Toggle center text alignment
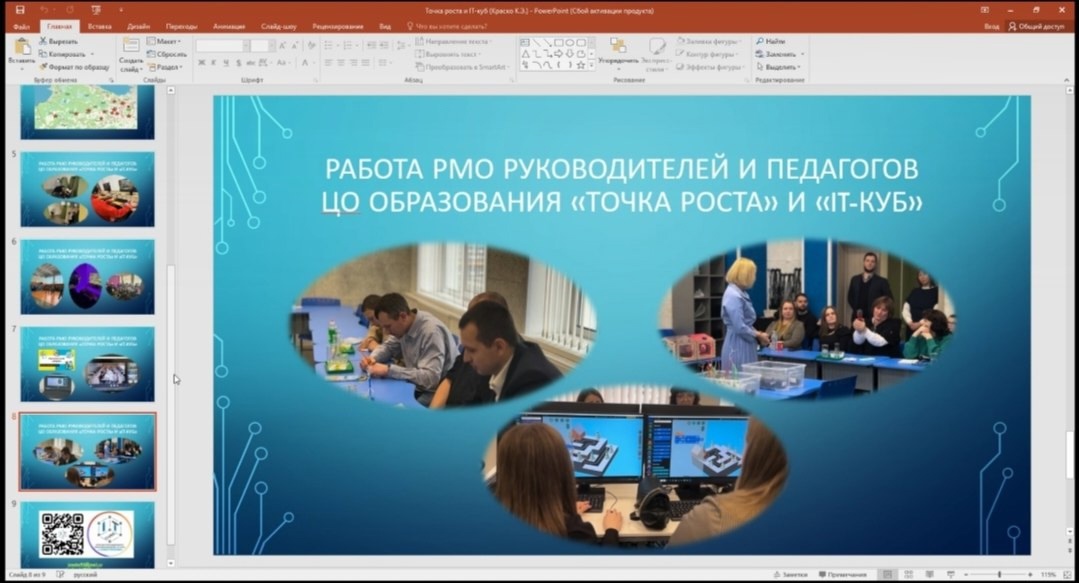This screenshot has height=583, width=1079. [x=341, y=63]
